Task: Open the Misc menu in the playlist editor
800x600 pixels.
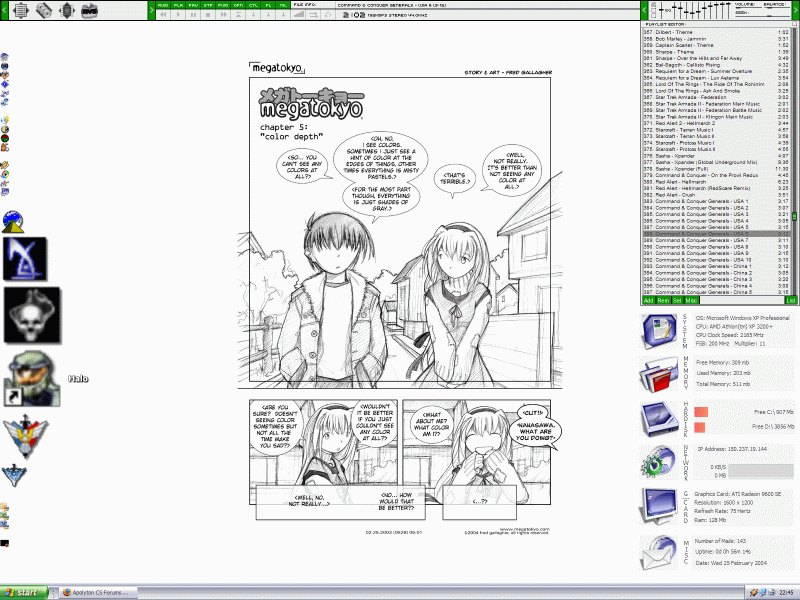Action: click(x=691, y=301)
